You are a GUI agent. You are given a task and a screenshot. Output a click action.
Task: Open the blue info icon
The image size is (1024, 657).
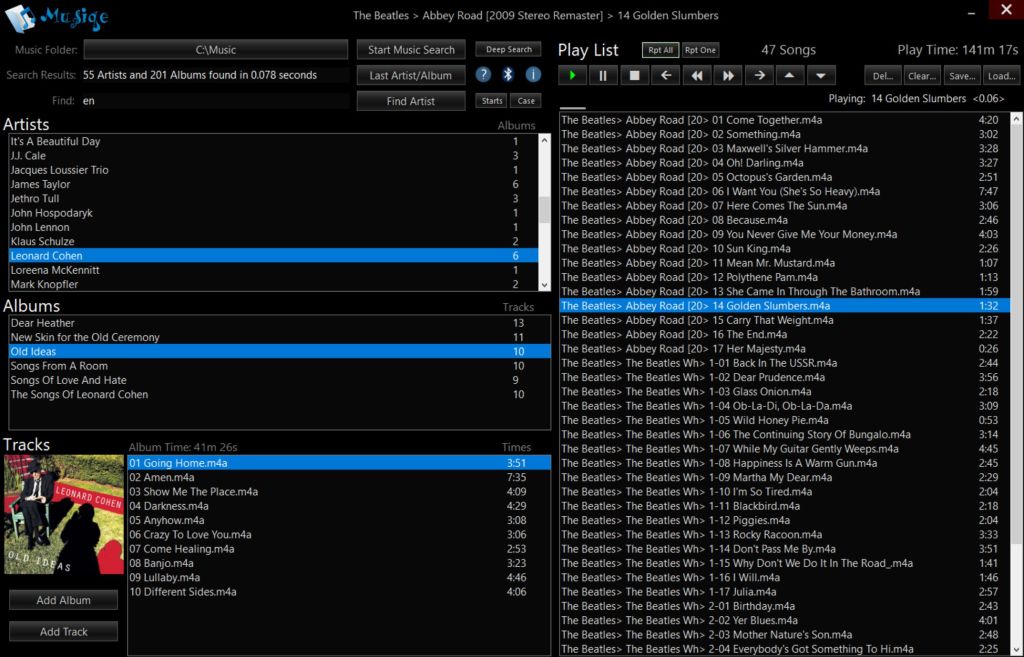(x=533, y=75)
